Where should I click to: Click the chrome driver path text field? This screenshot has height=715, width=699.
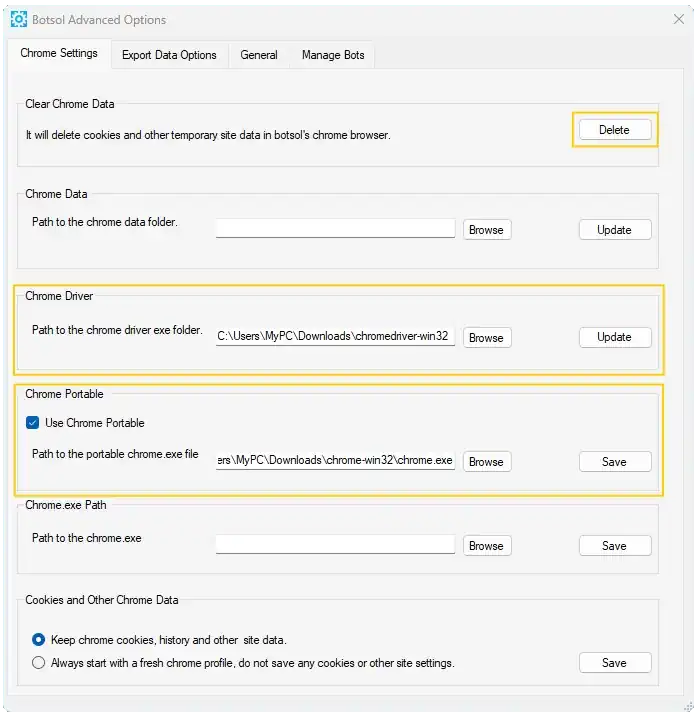[335, 337]
